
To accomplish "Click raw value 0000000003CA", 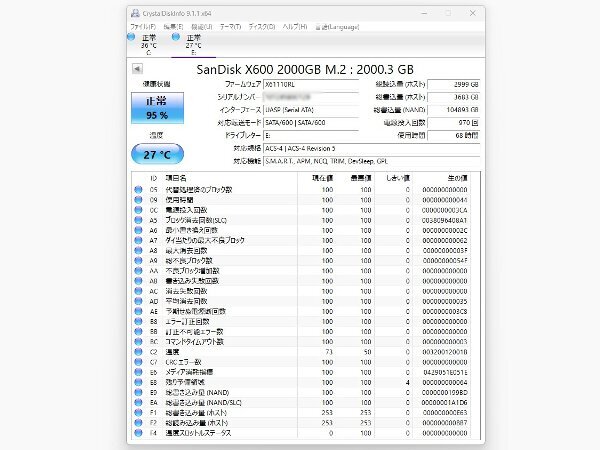I will tap(444, 210).
